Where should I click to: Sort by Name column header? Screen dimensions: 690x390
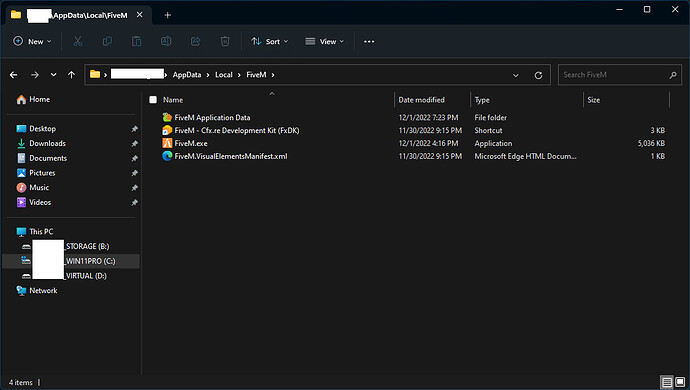pyautogui.click(x=173, y=100)
